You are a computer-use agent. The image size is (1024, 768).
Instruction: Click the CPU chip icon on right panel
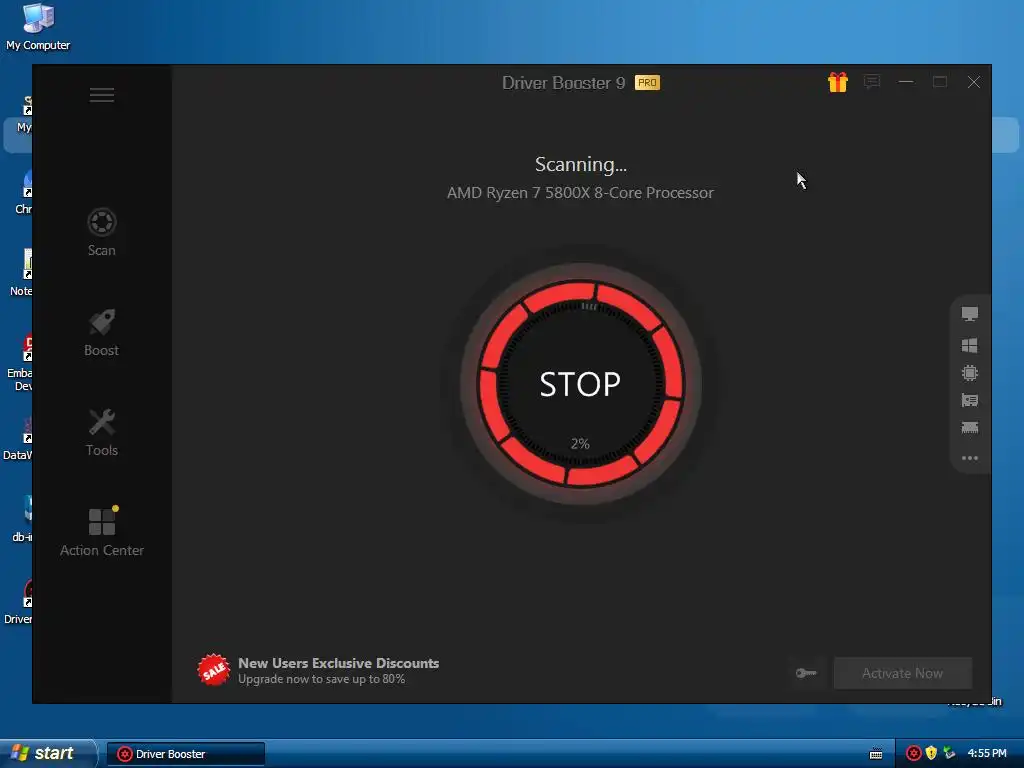(x=970, y=373)
